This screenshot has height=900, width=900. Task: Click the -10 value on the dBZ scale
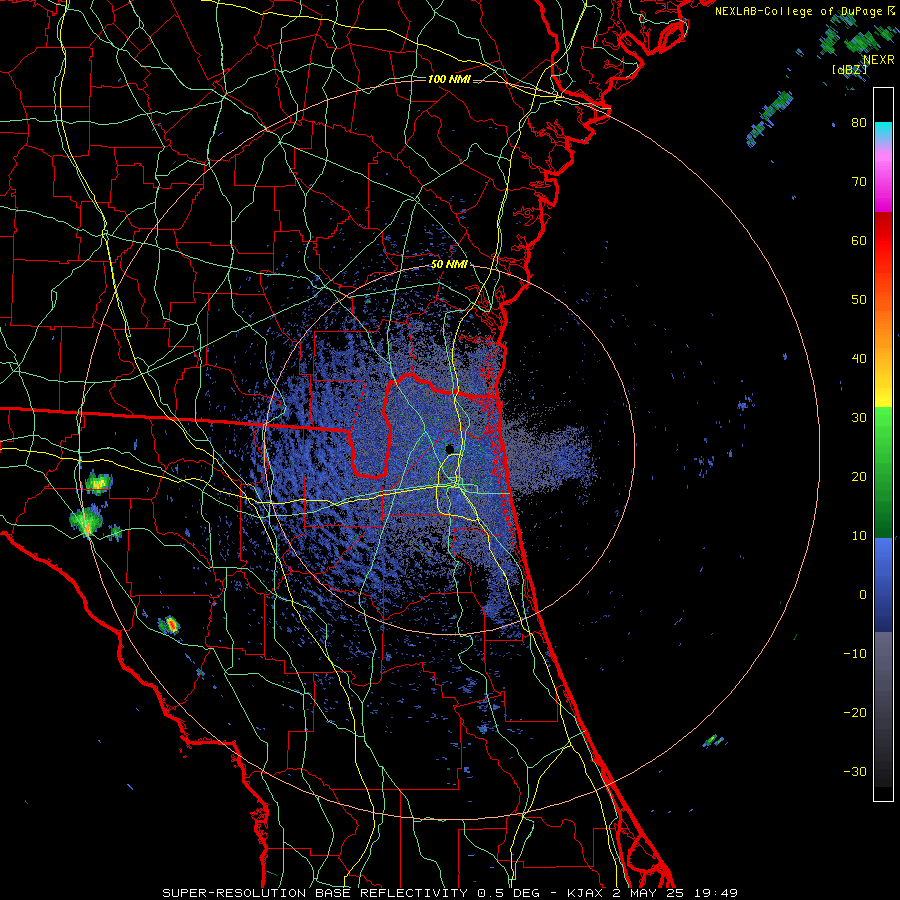tap(855, 654)
